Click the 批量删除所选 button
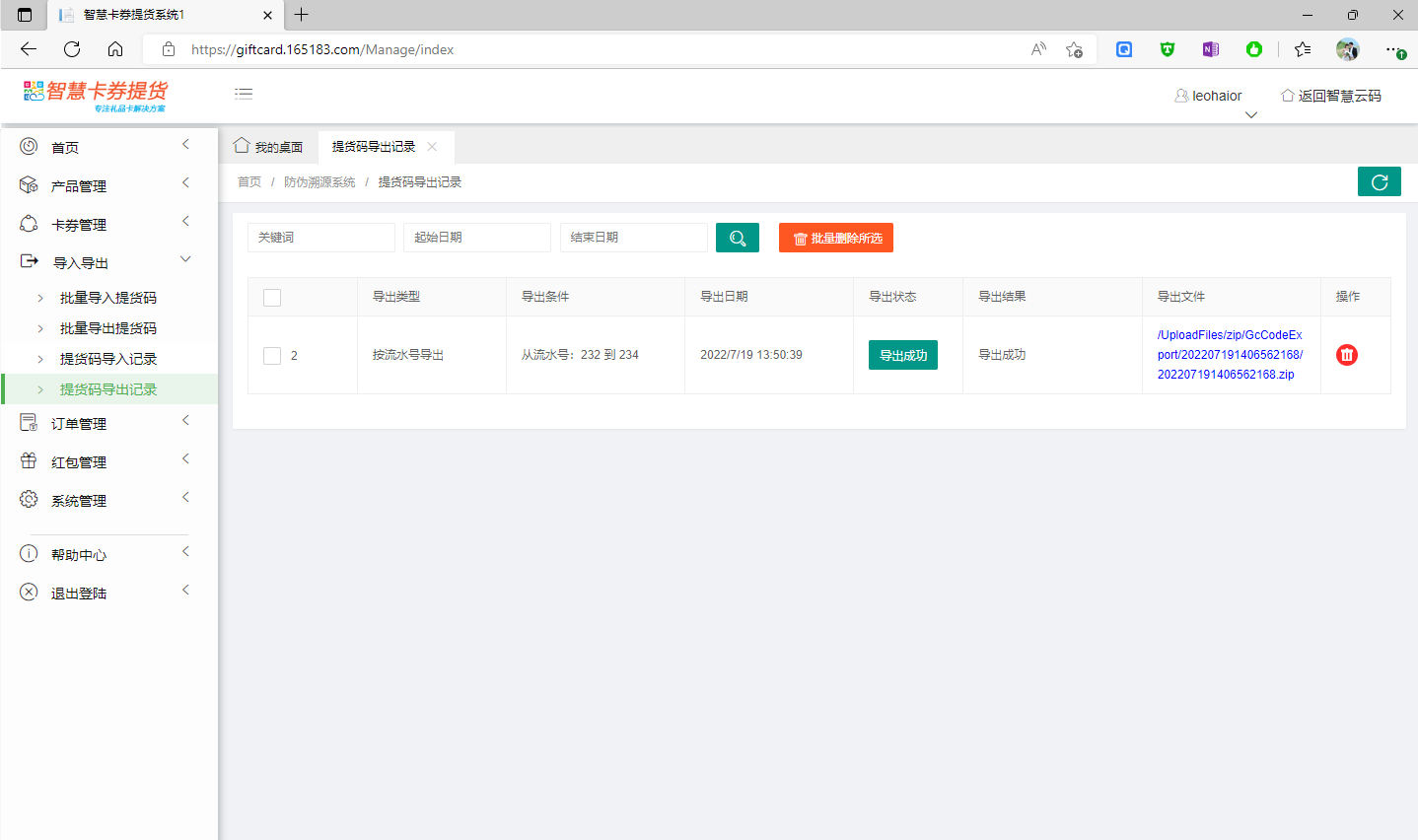The height and width of the screenshot is (840, 1418). 835,238
